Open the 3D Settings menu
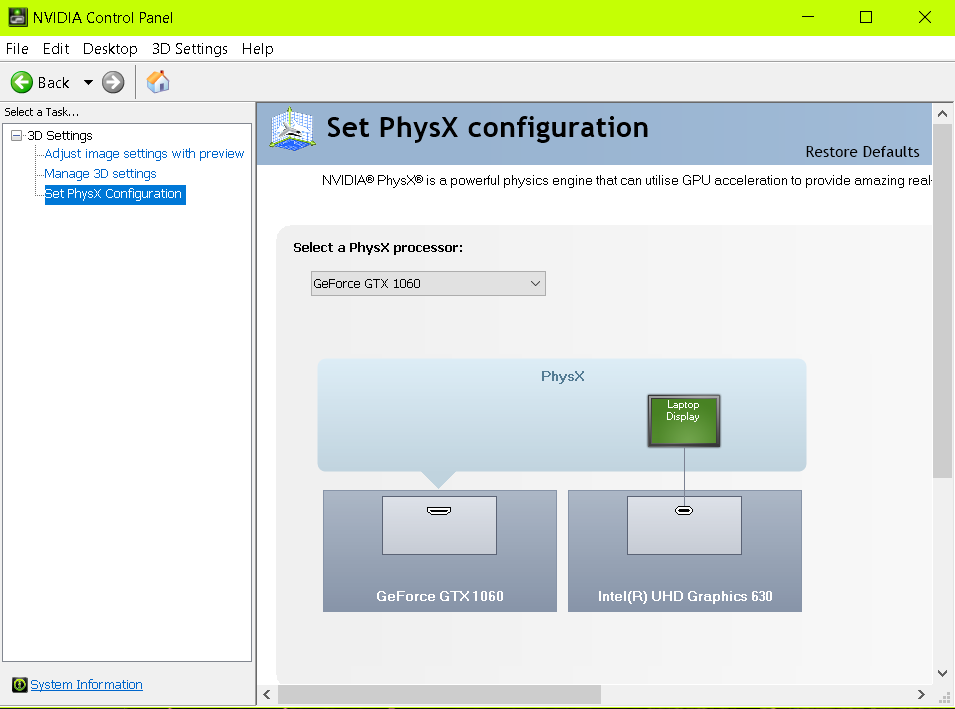 pyautogui.click(x=190, y=49)
